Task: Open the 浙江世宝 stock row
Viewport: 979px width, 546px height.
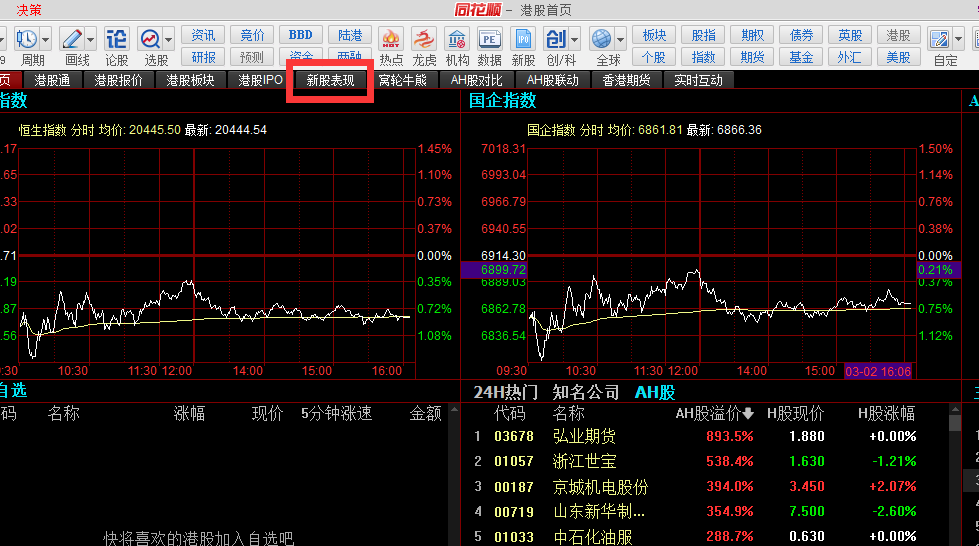Action: click(705, 461)
